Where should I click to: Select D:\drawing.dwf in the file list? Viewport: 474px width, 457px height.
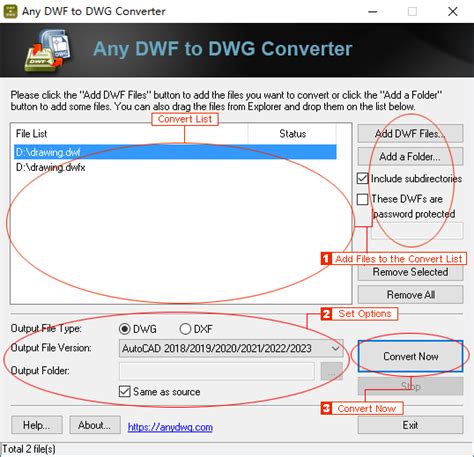click(175, 152)
